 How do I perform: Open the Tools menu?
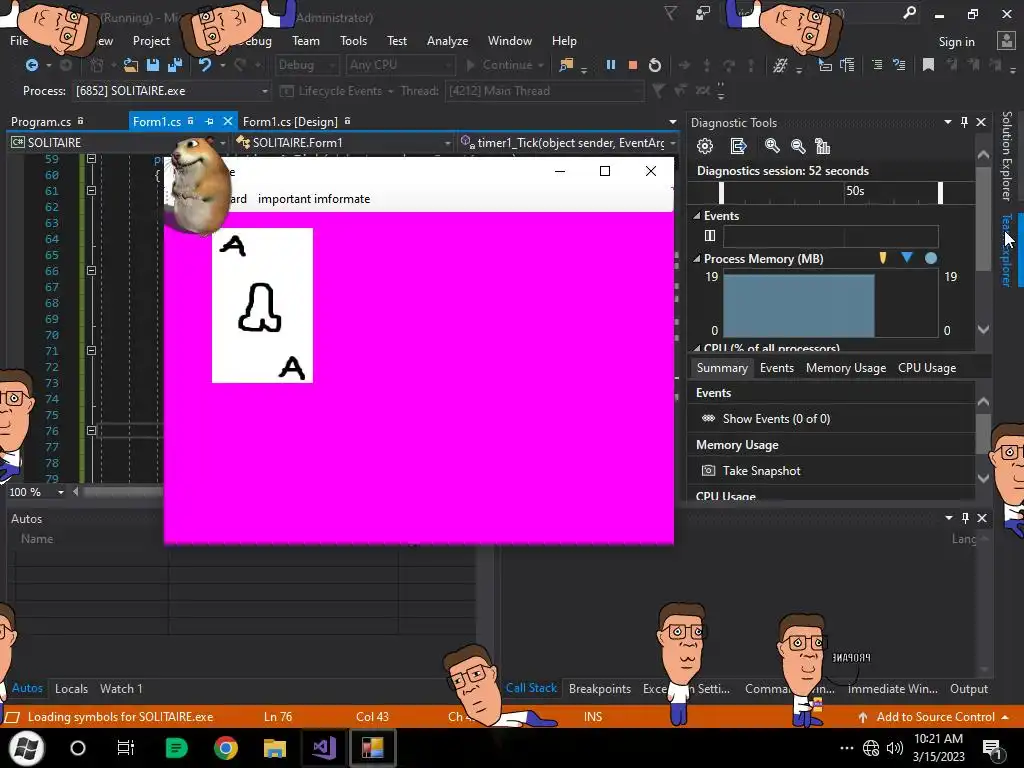pos(353,40)
